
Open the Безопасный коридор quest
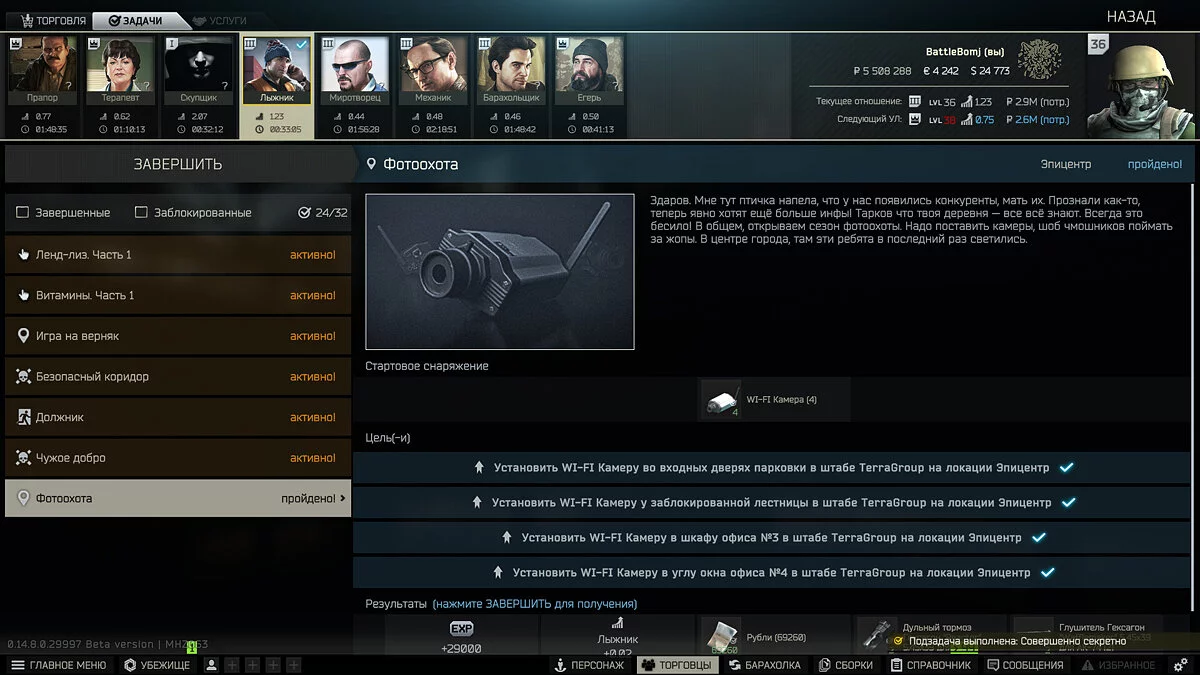pyautogui.click(x=178, y=377)
